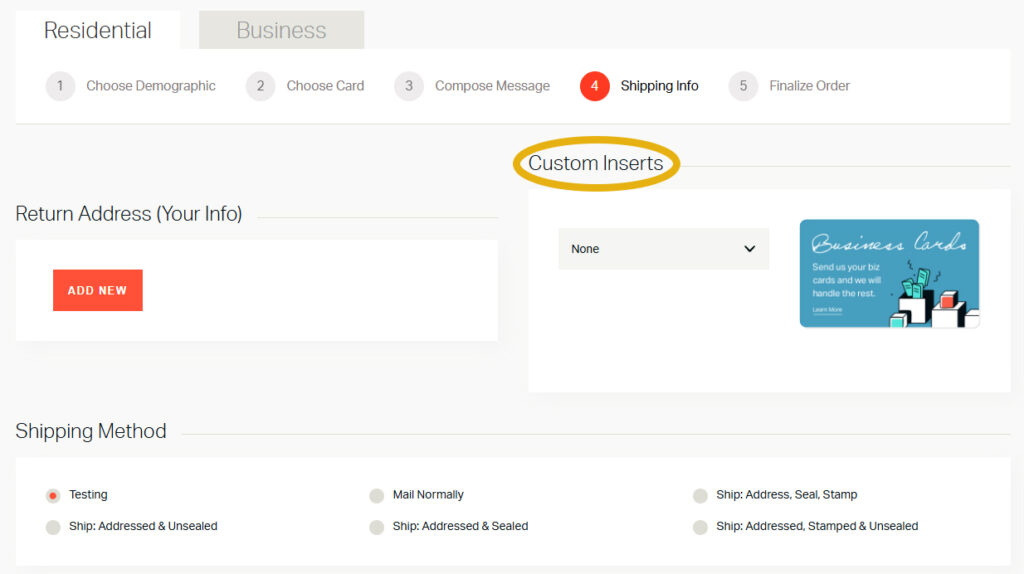
Task: Click step 2 numbered circle
Action: click(x=260, y=86)
